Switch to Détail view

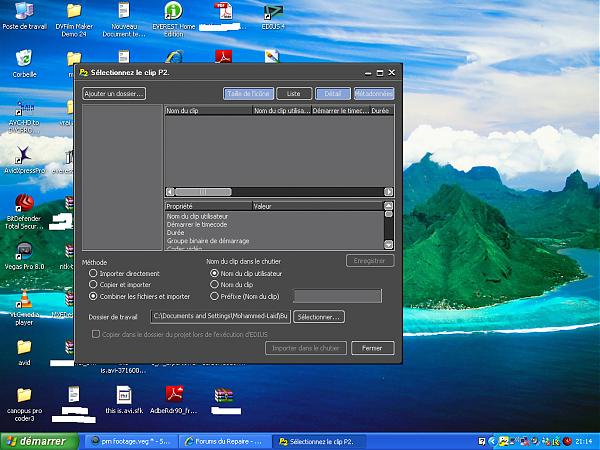coord(333,93)
